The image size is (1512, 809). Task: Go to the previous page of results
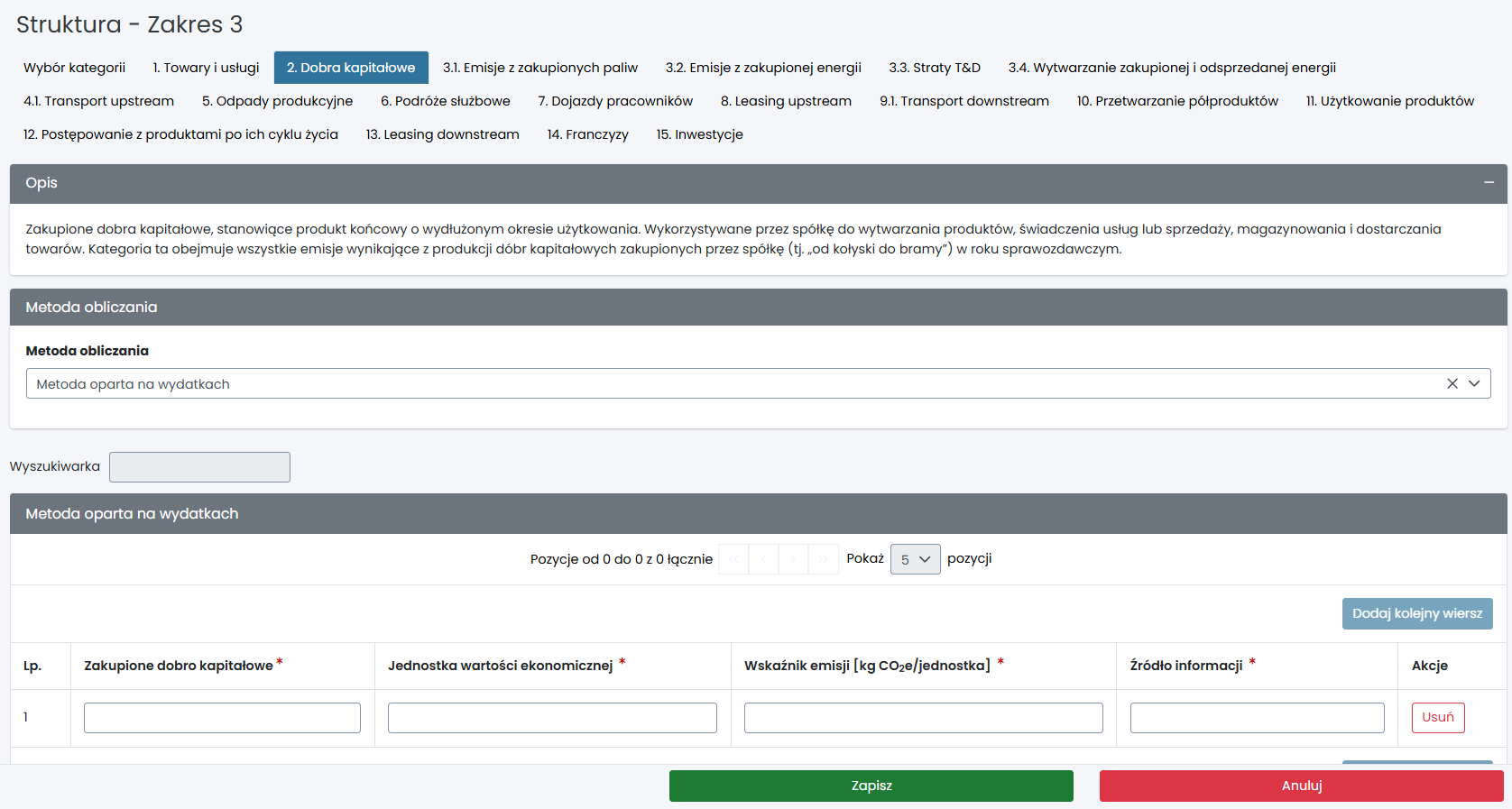(x=763, y=559)
